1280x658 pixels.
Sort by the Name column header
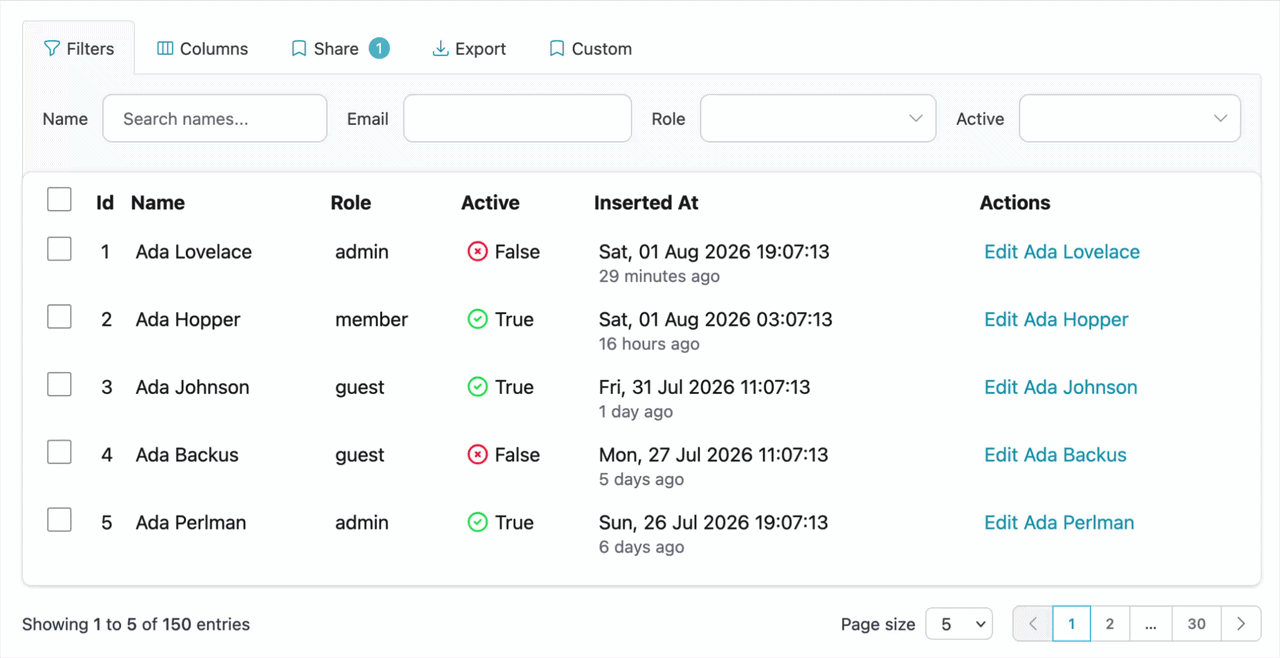coord(158,203)
